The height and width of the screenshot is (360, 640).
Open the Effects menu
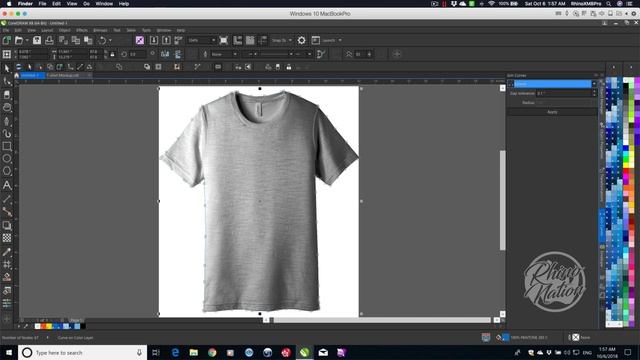[82, 30]
